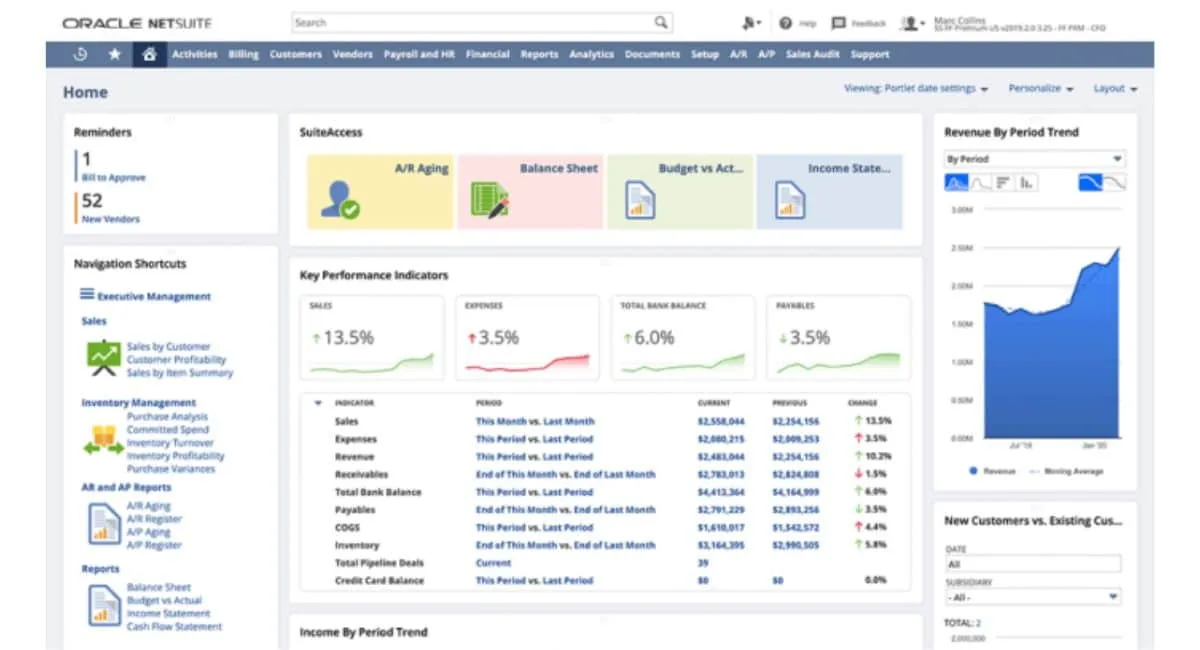Open the Reports menu in the navigation bar
Screen dimensions: 1200x650
coord(539,55)
